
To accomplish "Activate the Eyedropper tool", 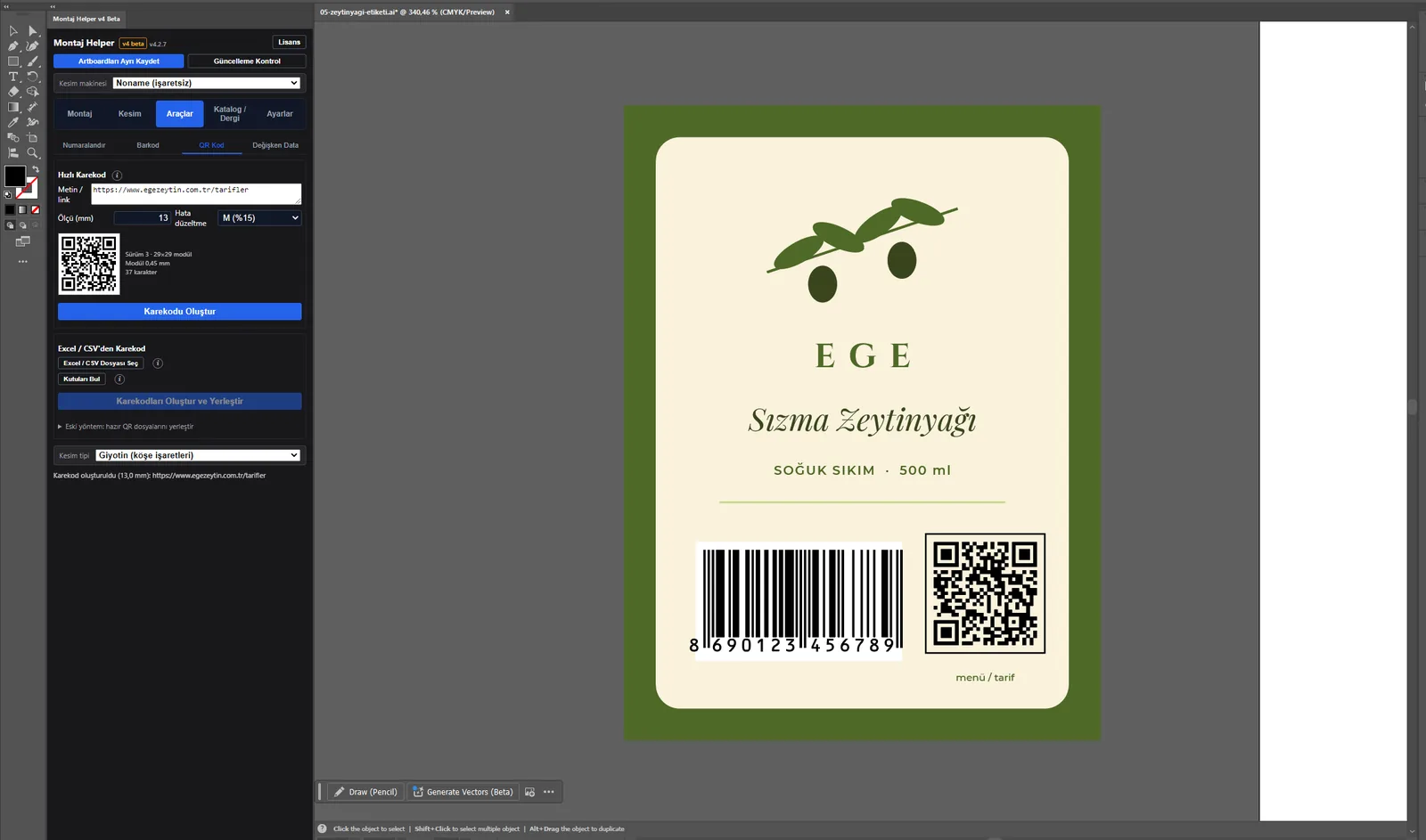I will (13, 122).
